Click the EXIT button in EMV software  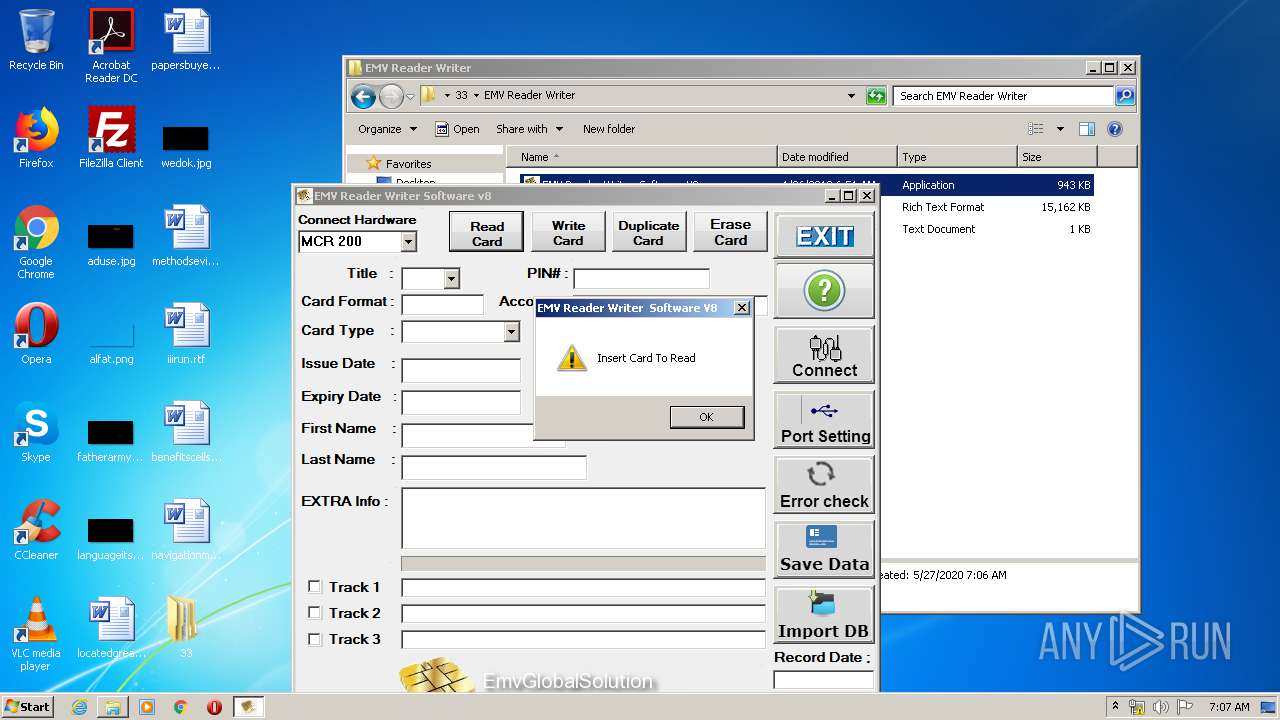coord(824,236)
